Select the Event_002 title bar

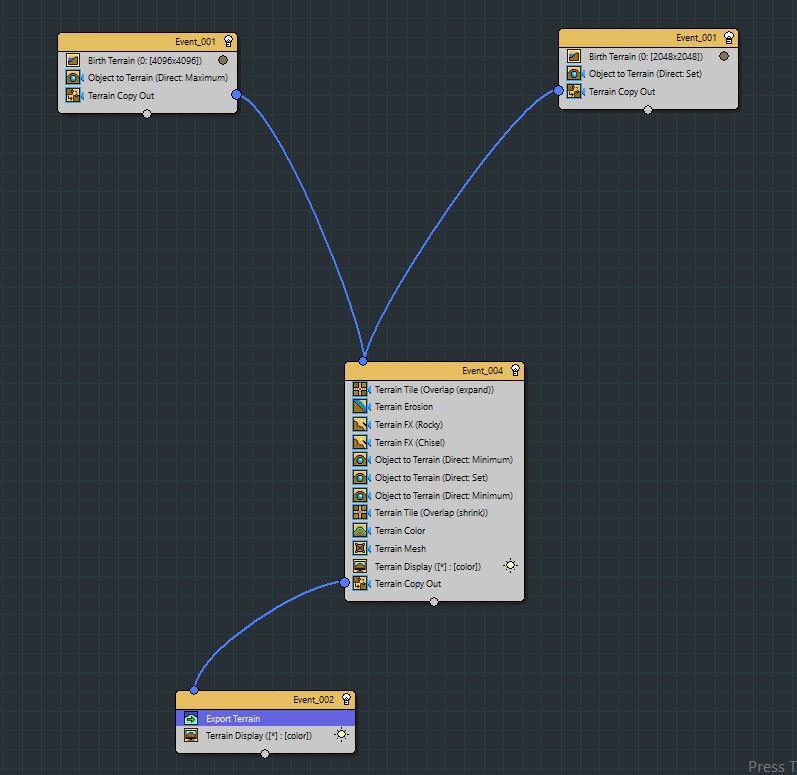[265, 699]
